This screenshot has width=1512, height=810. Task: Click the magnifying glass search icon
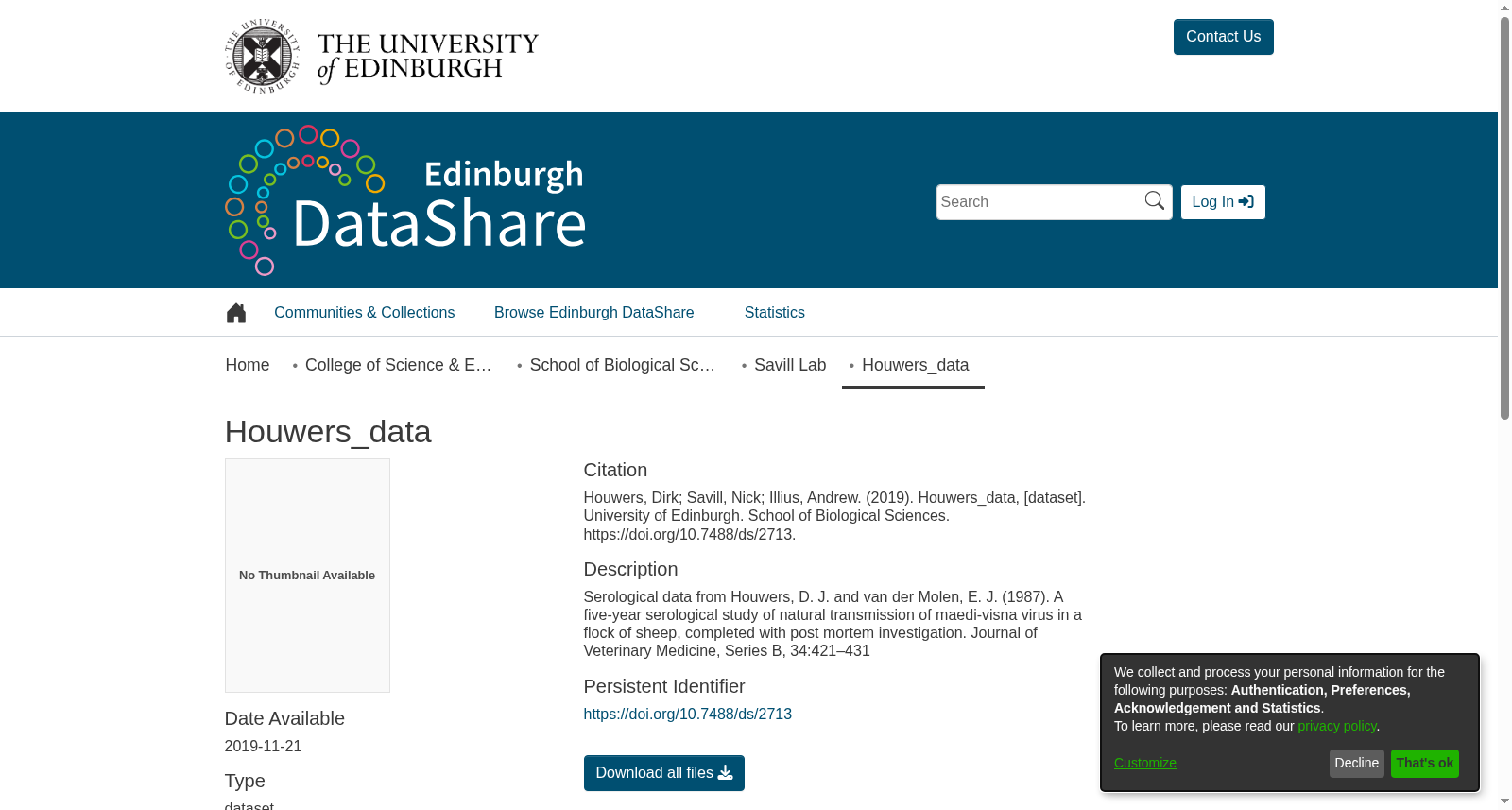coord(1155,200)
